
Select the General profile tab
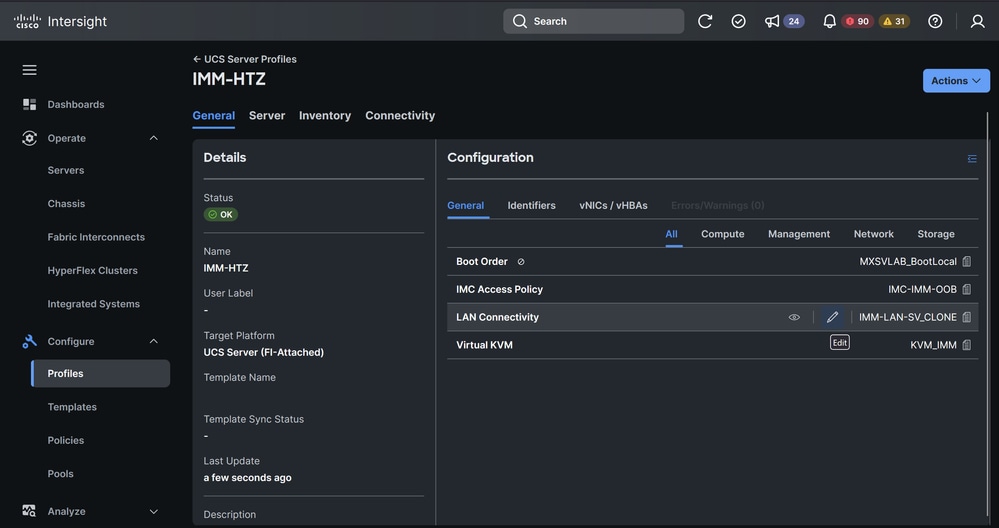213,115
